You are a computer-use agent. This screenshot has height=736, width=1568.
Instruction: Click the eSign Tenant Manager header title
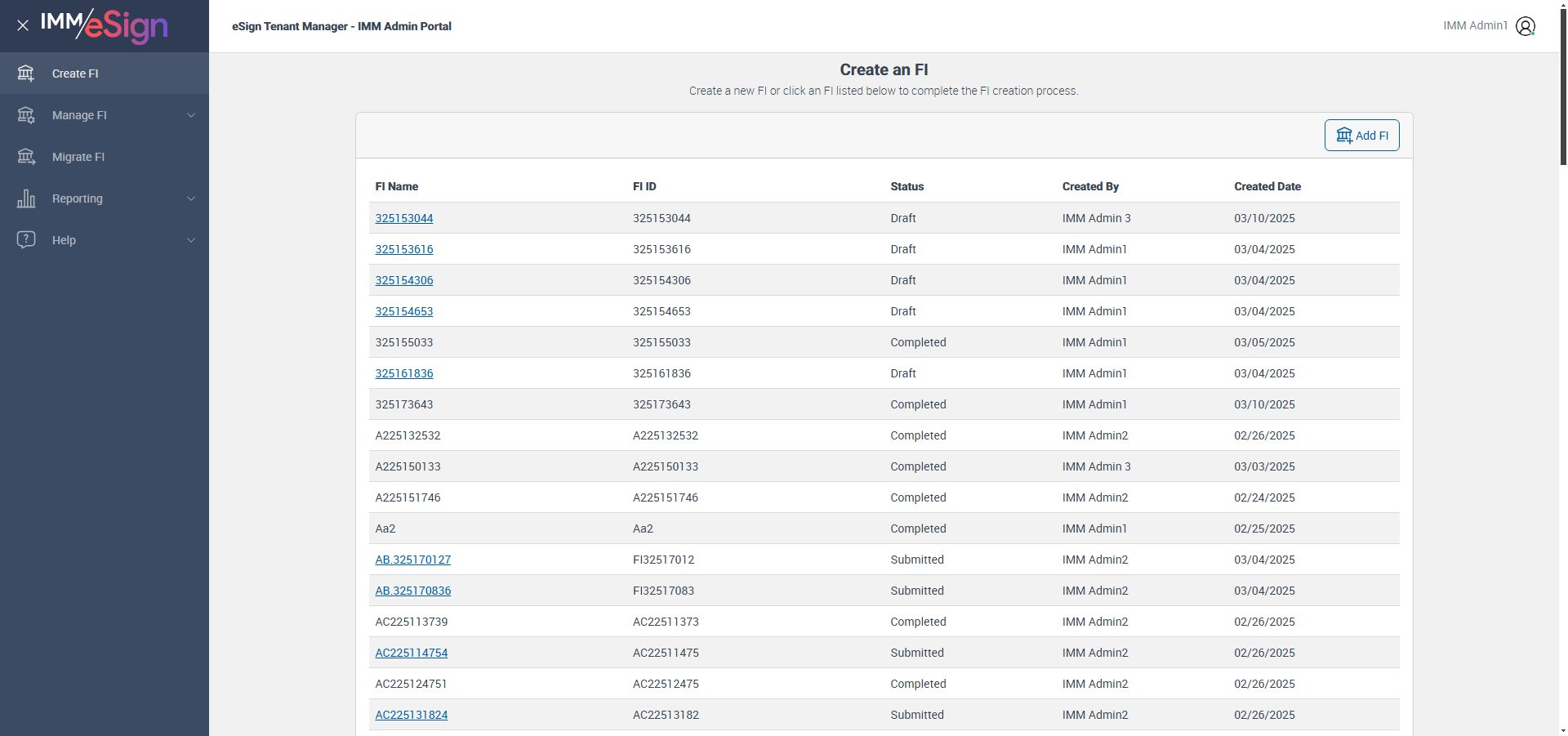coord(341,26)
